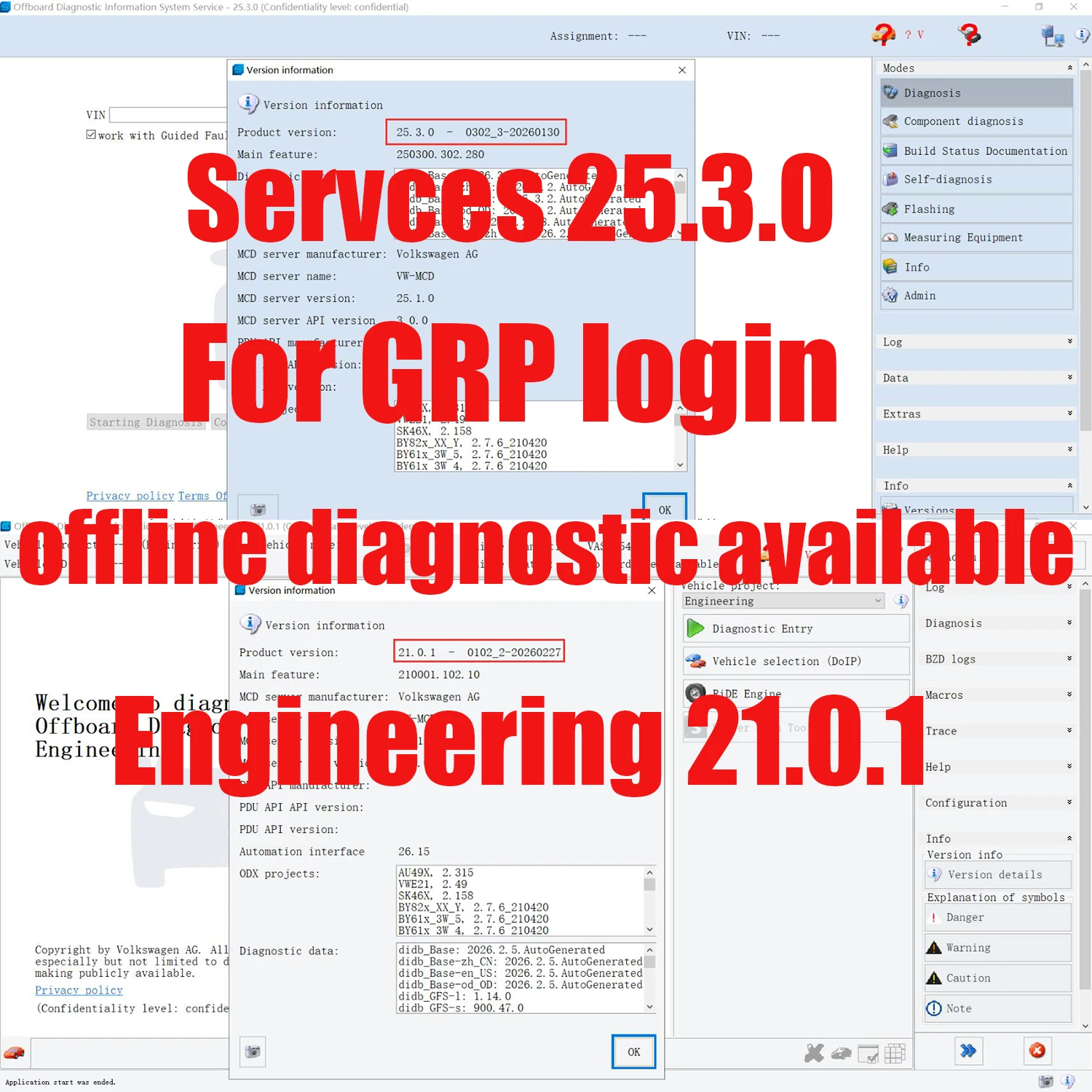Abort with the red X icon
The width and height of the screenshot is (1092, 1092).
1037,1051
